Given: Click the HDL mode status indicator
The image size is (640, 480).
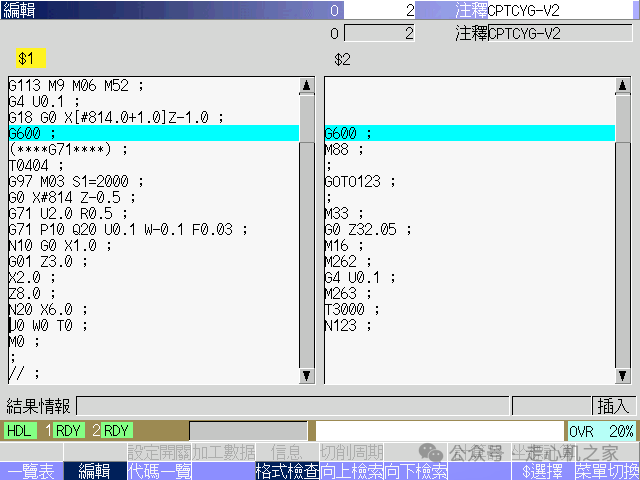Looking at the screenshot, I should point(20,431).
